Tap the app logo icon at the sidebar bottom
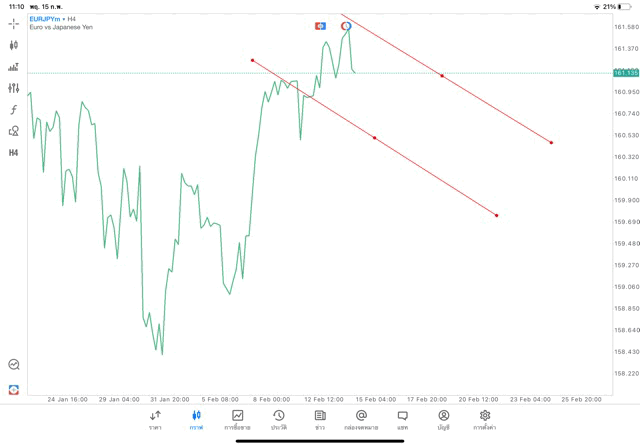This screenshot has width=640, height=447. (x=14, y=389)
